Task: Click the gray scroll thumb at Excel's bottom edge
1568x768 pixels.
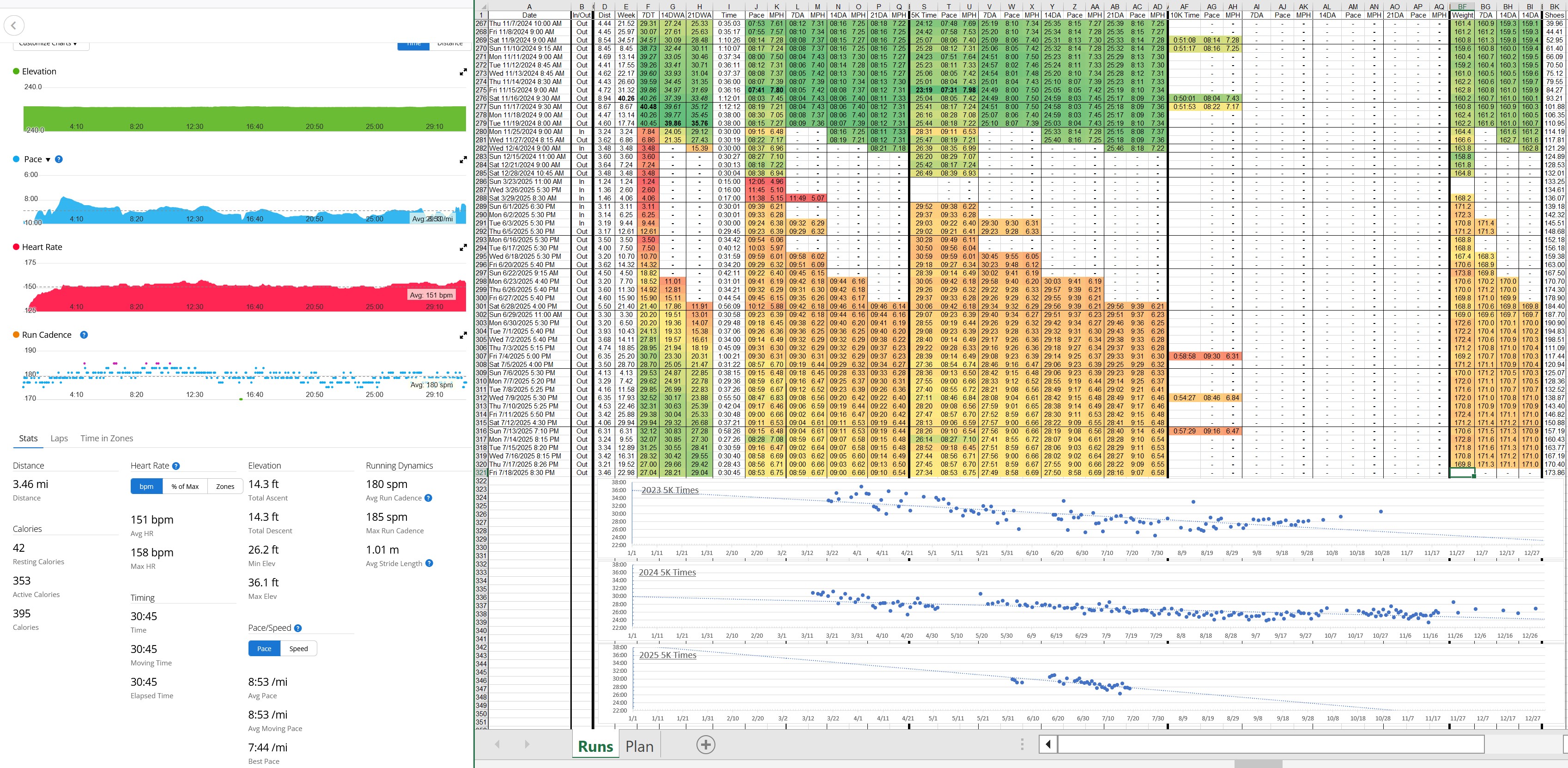Action: coord(1258,764)
